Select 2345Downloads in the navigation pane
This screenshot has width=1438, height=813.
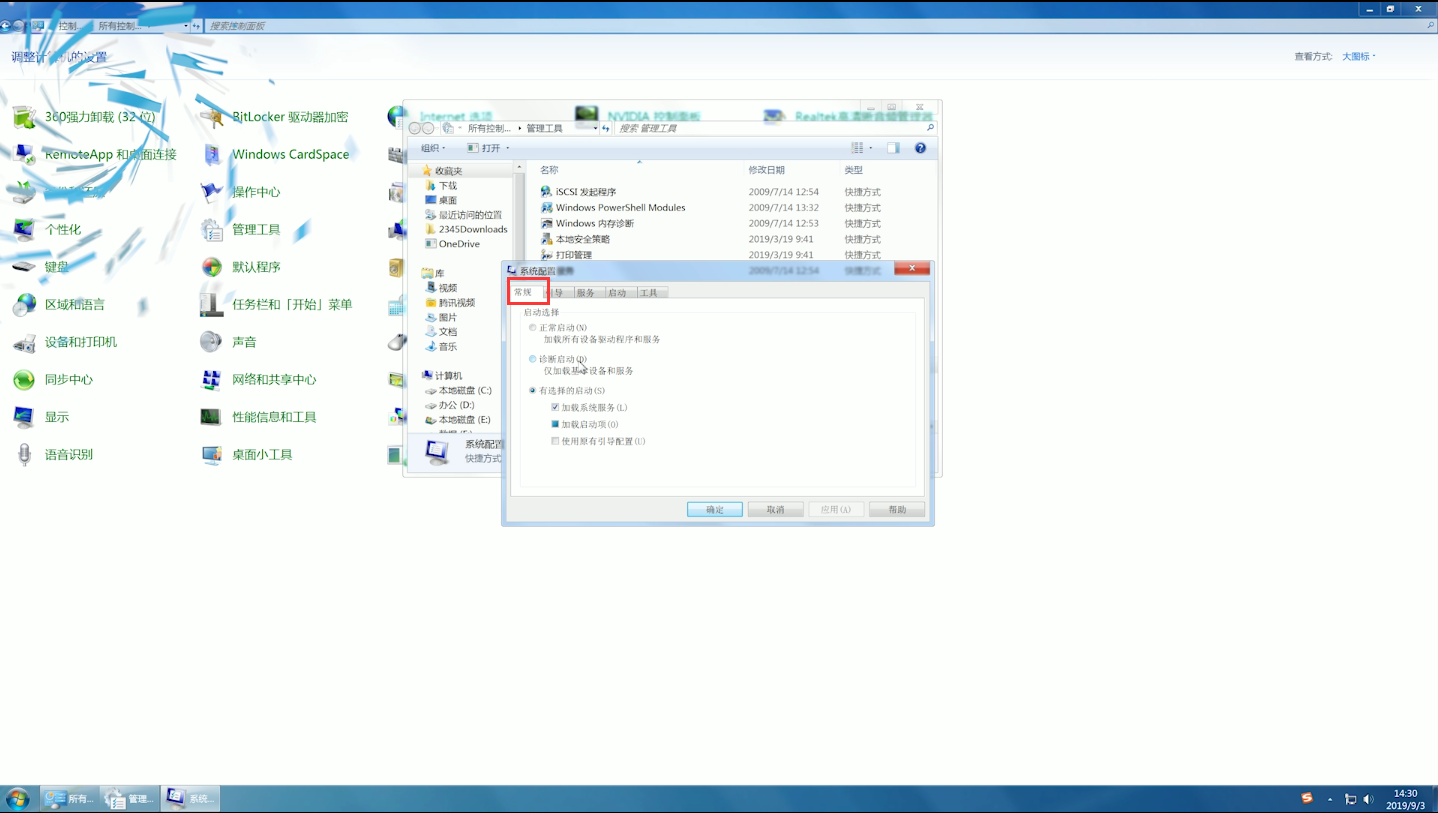pyautogui.click(x=466, y=229)
